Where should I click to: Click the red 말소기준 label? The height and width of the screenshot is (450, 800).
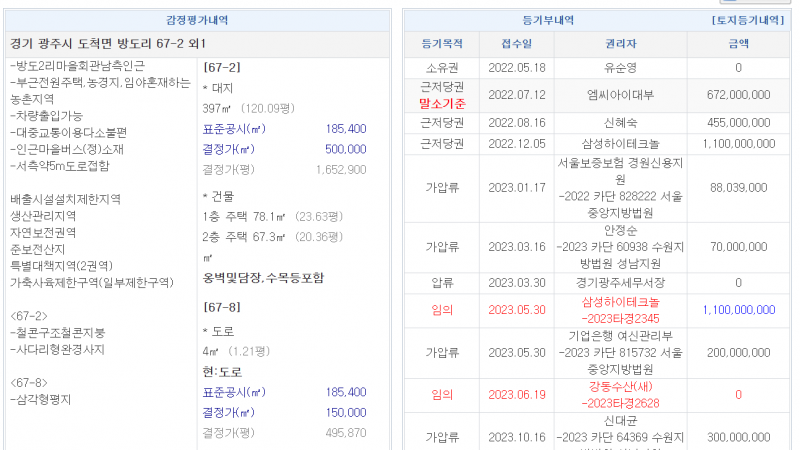tap(442, 102)
